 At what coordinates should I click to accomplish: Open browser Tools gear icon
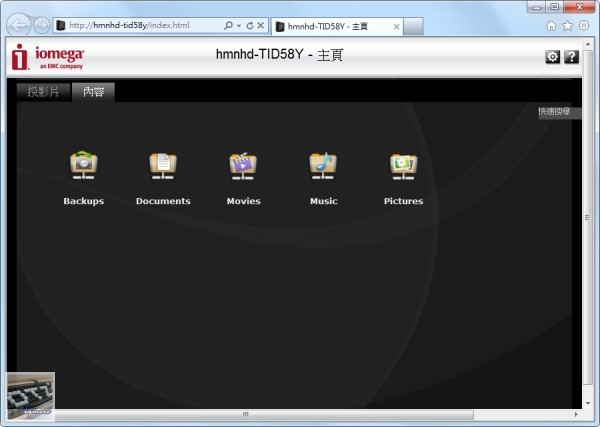pyautogui.click(x=584, y=26)
